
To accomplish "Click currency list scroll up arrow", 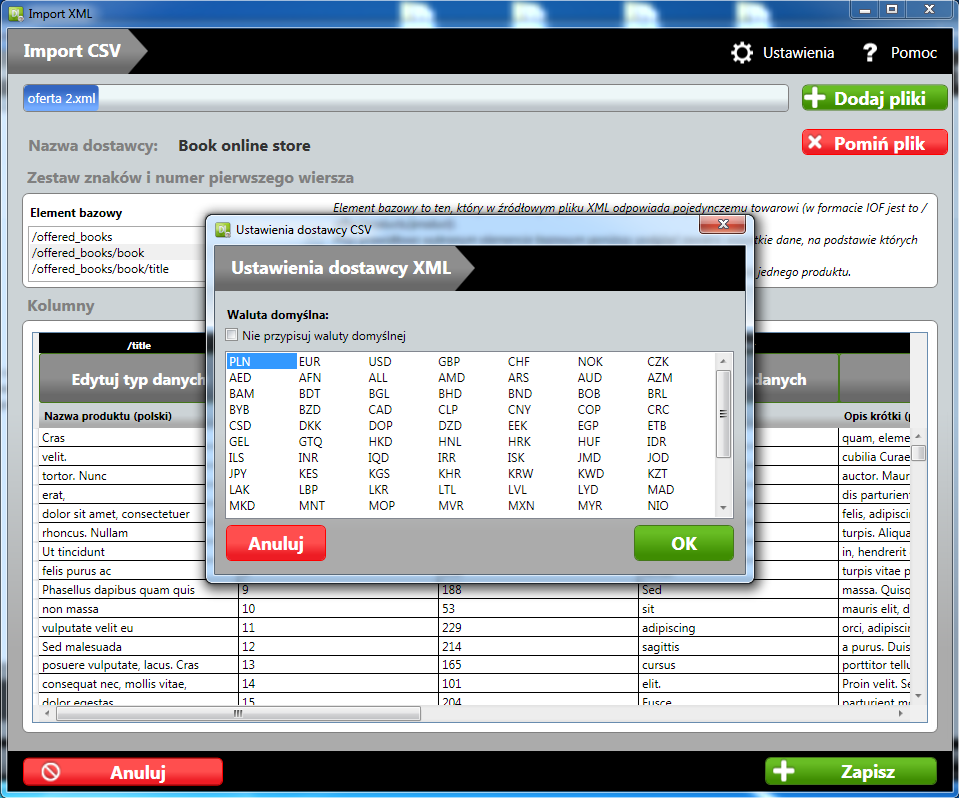I will tap(723, 361).
